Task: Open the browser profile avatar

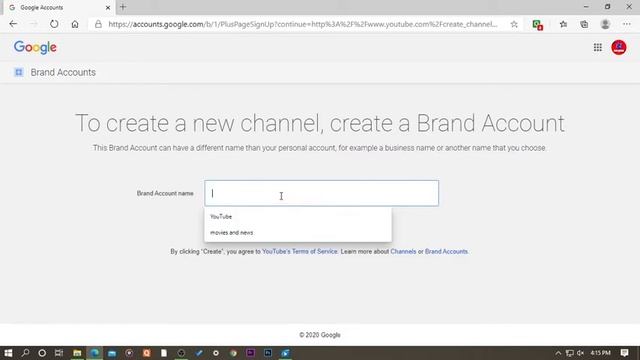Action: 605,24
